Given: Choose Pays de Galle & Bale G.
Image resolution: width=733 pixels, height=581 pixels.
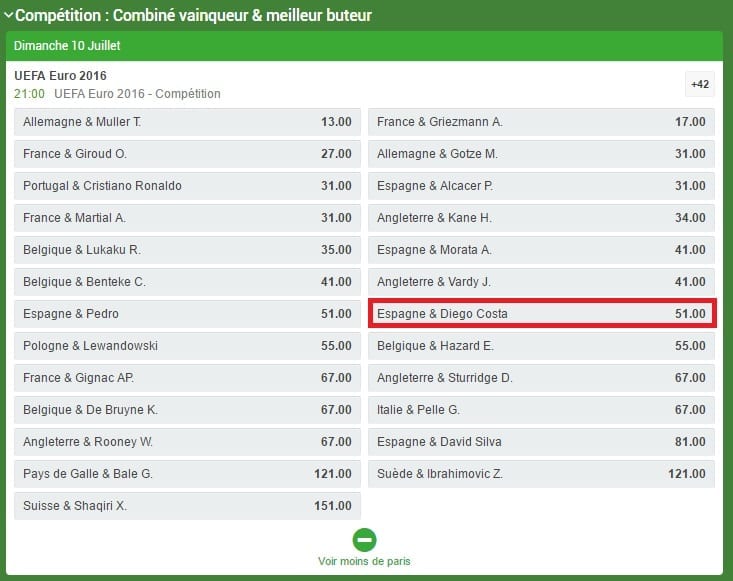Looking at the screenshot, I should click(187, 474).
